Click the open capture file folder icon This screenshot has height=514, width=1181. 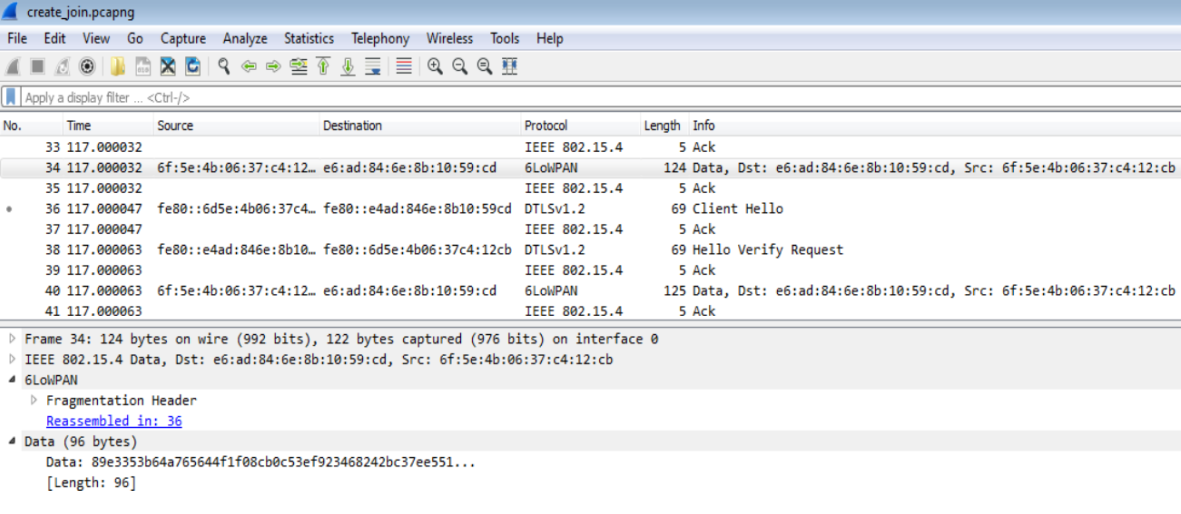click(x=118, y=67)
